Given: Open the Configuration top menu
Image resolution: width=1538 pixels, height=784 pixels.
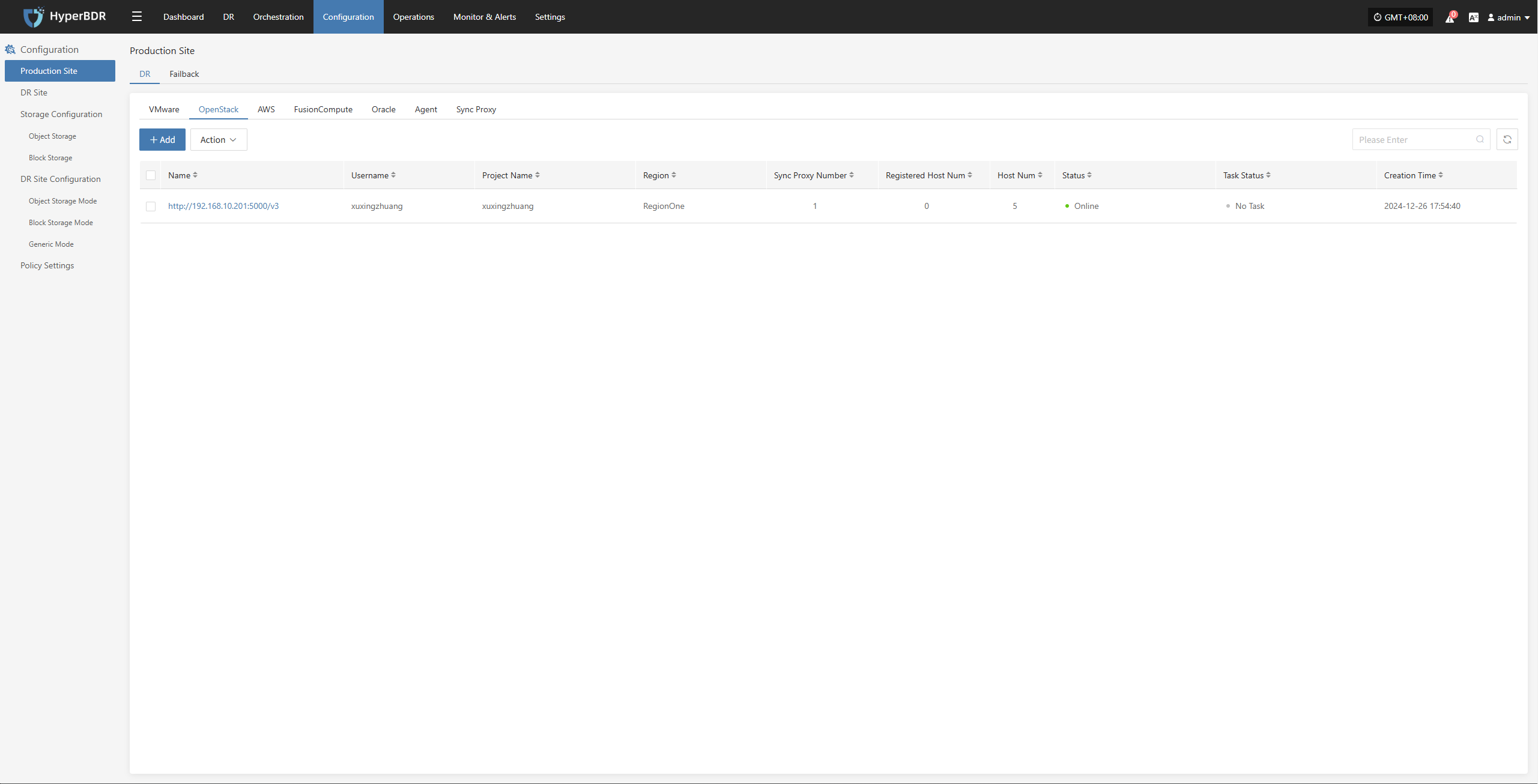Looking at the screenshot, I should [x=348, y=17].
